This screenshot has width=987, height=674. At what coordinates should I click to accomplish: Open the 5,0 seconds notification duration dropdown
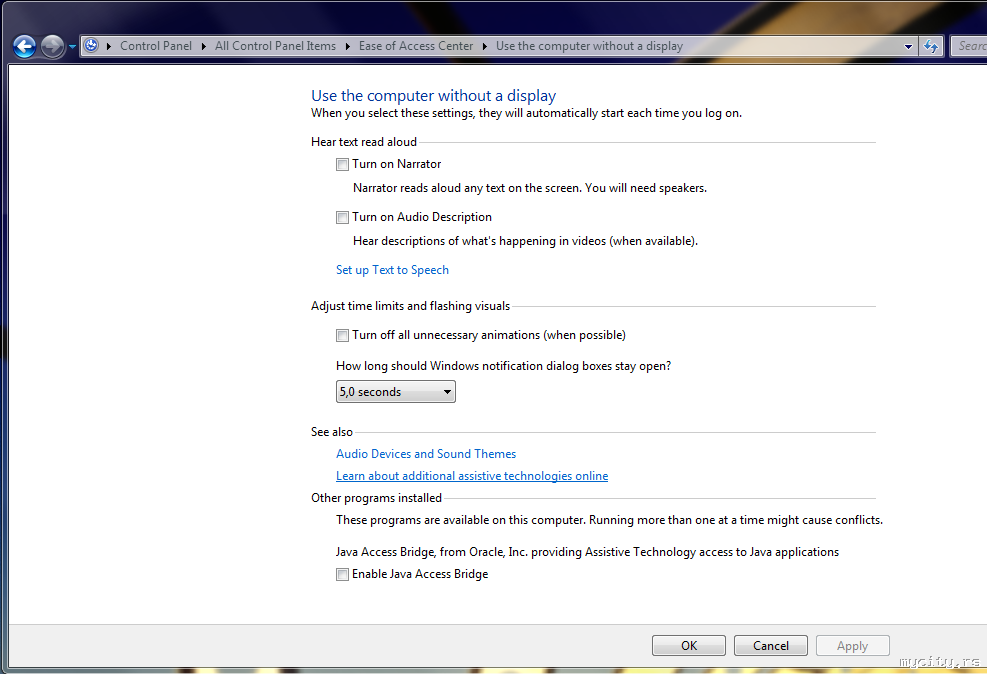[395, 391]
